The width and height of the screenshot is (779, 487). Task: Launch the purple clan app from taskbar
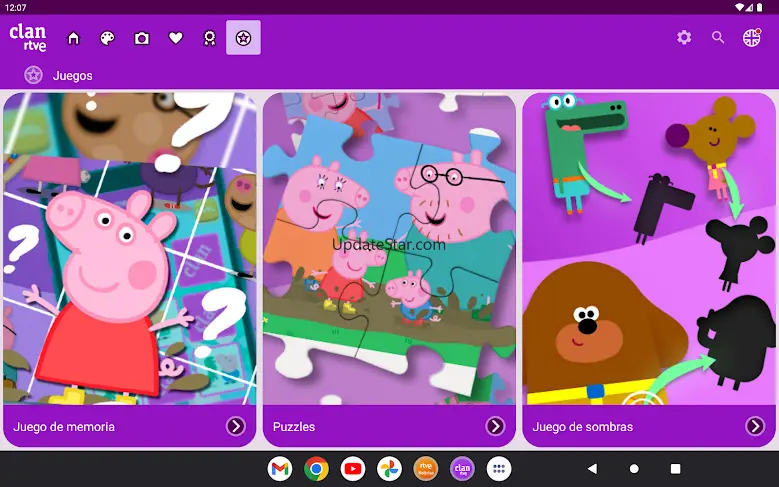tap(463, 469)
